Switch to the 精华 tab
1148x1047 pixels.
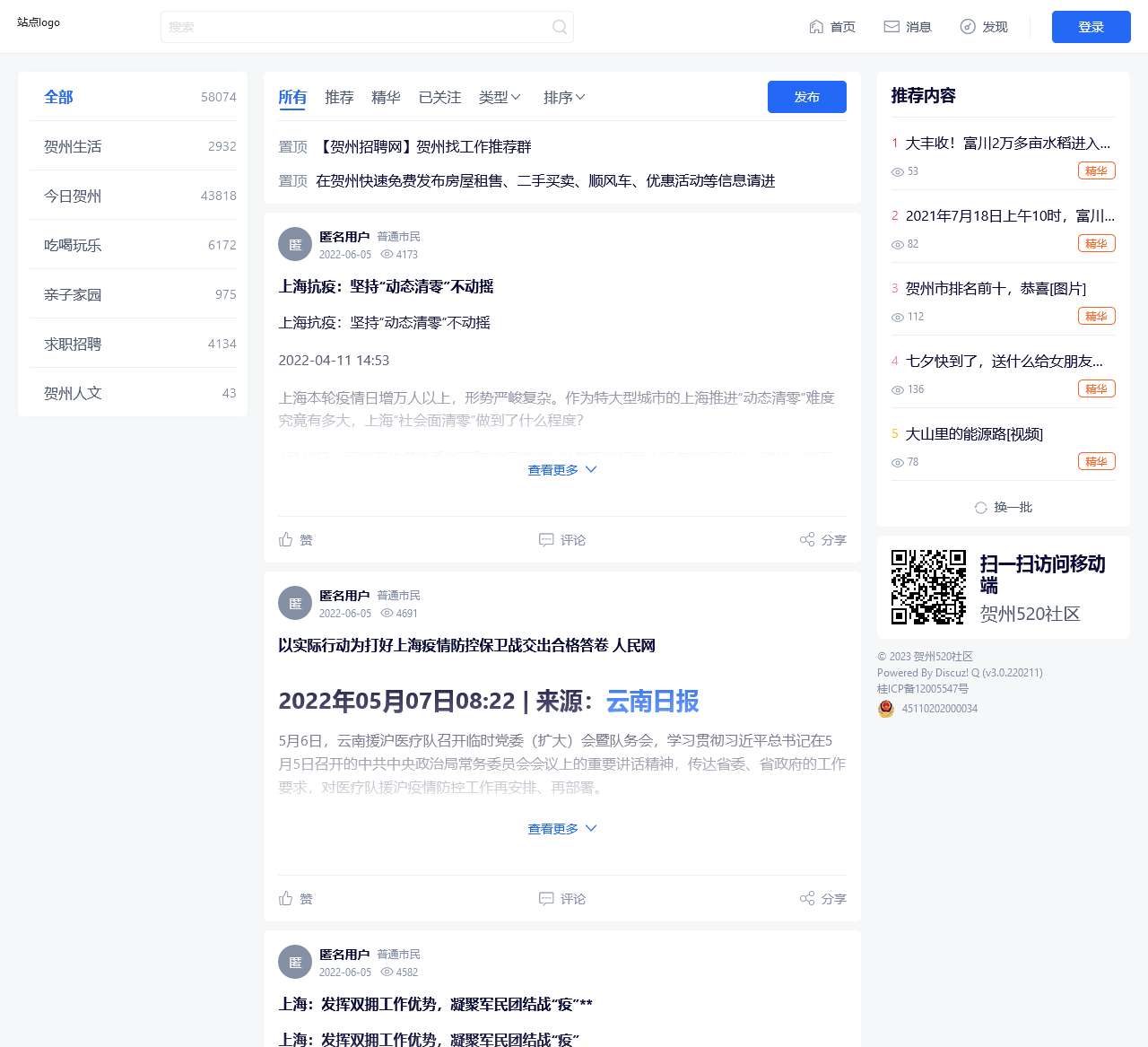click(x=386, y=97)
